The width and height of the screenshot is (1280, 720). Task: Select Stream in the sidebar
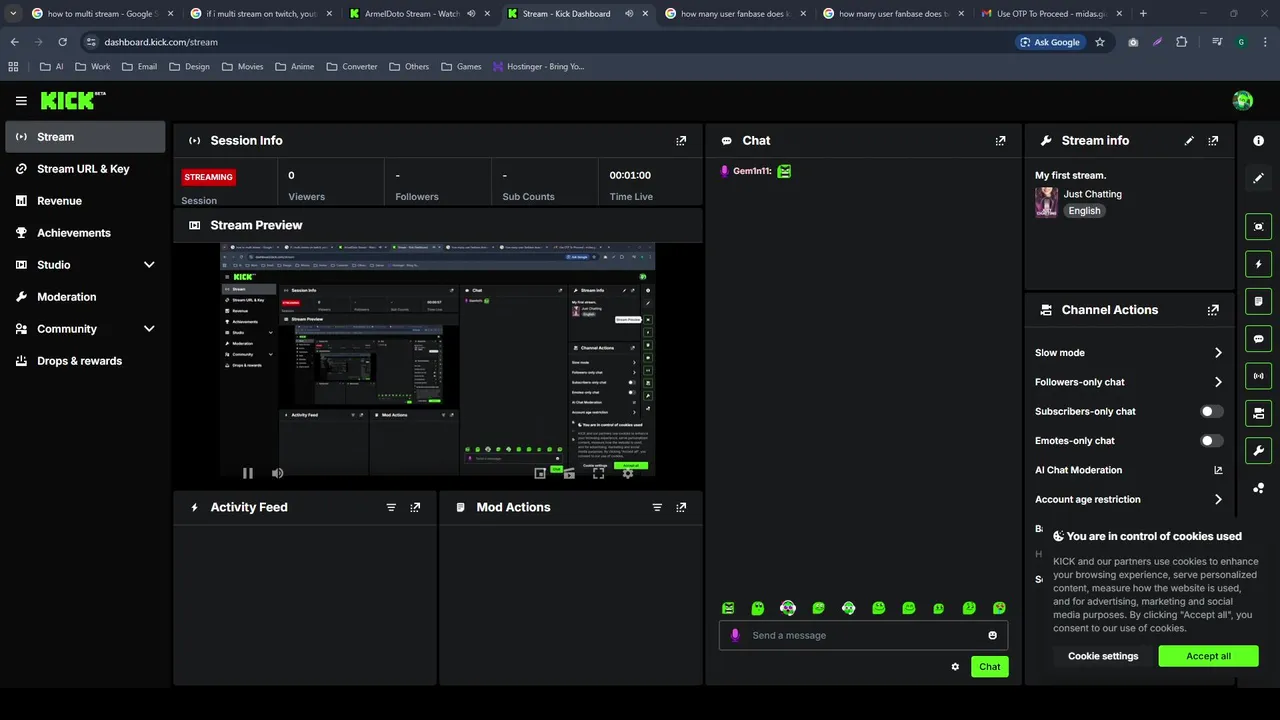click(85, 137)
